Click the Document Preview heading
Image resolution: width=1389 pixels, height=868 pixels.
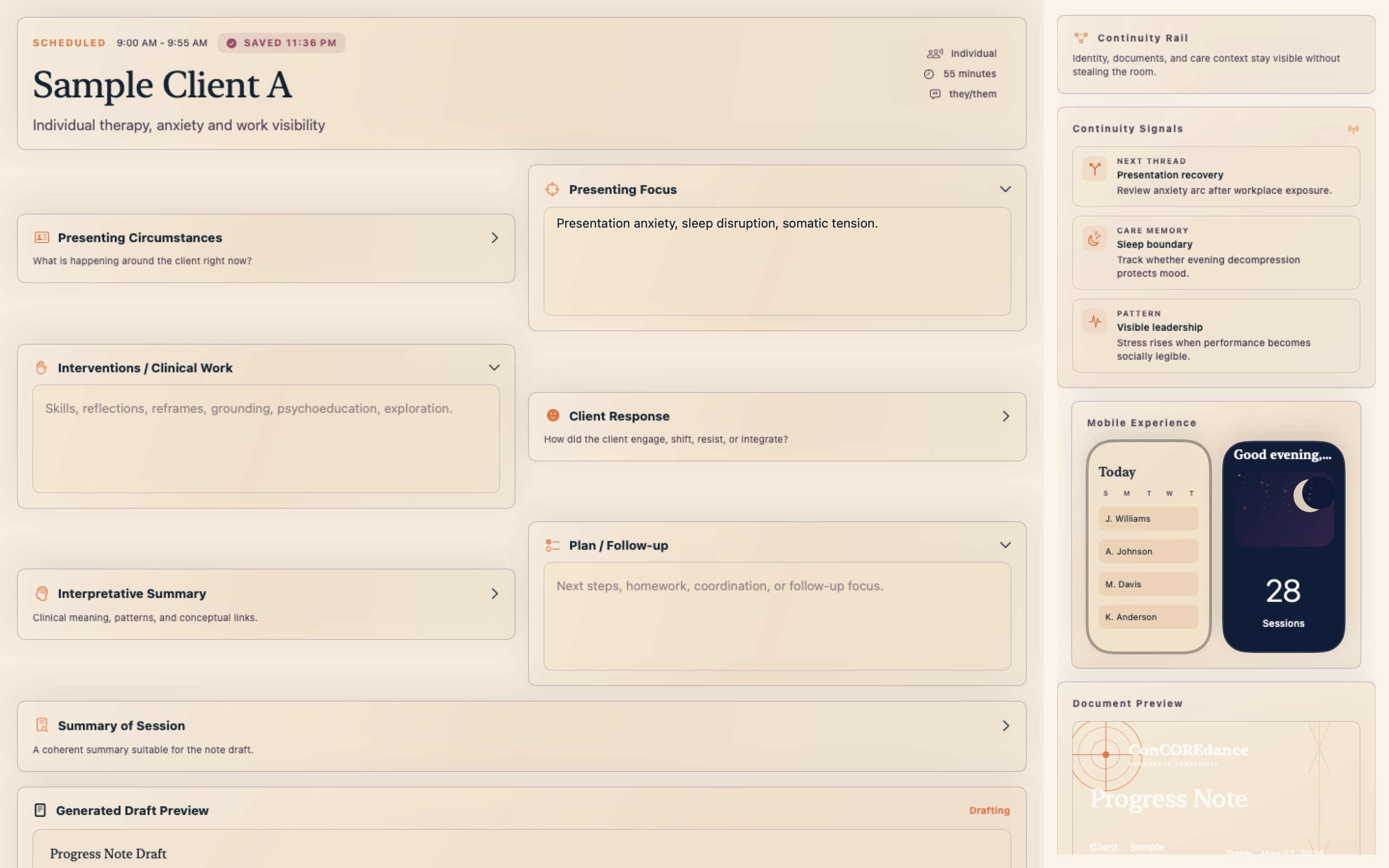1127,703
